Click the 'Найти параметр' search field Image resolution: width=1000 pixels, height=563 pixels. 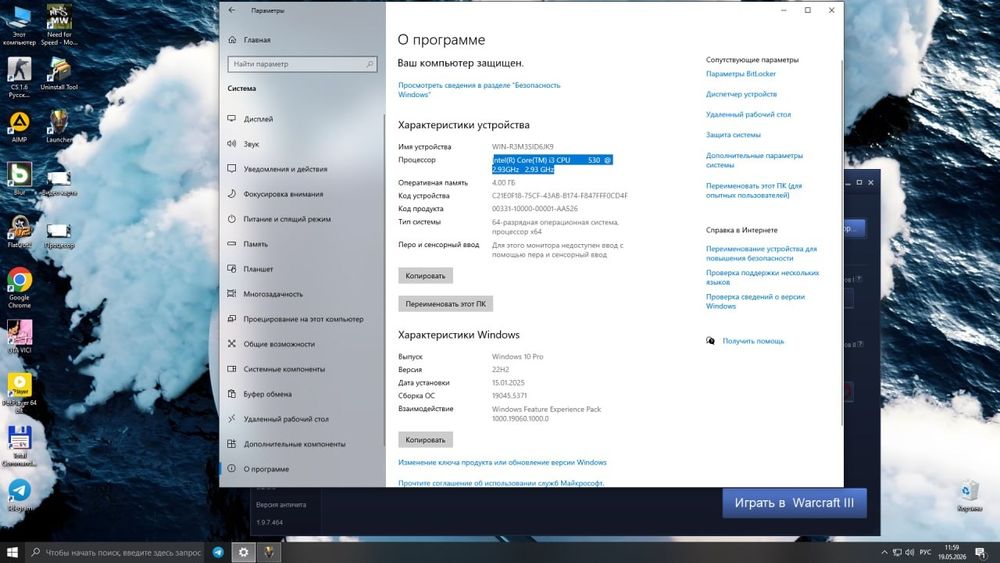point(302,64)
